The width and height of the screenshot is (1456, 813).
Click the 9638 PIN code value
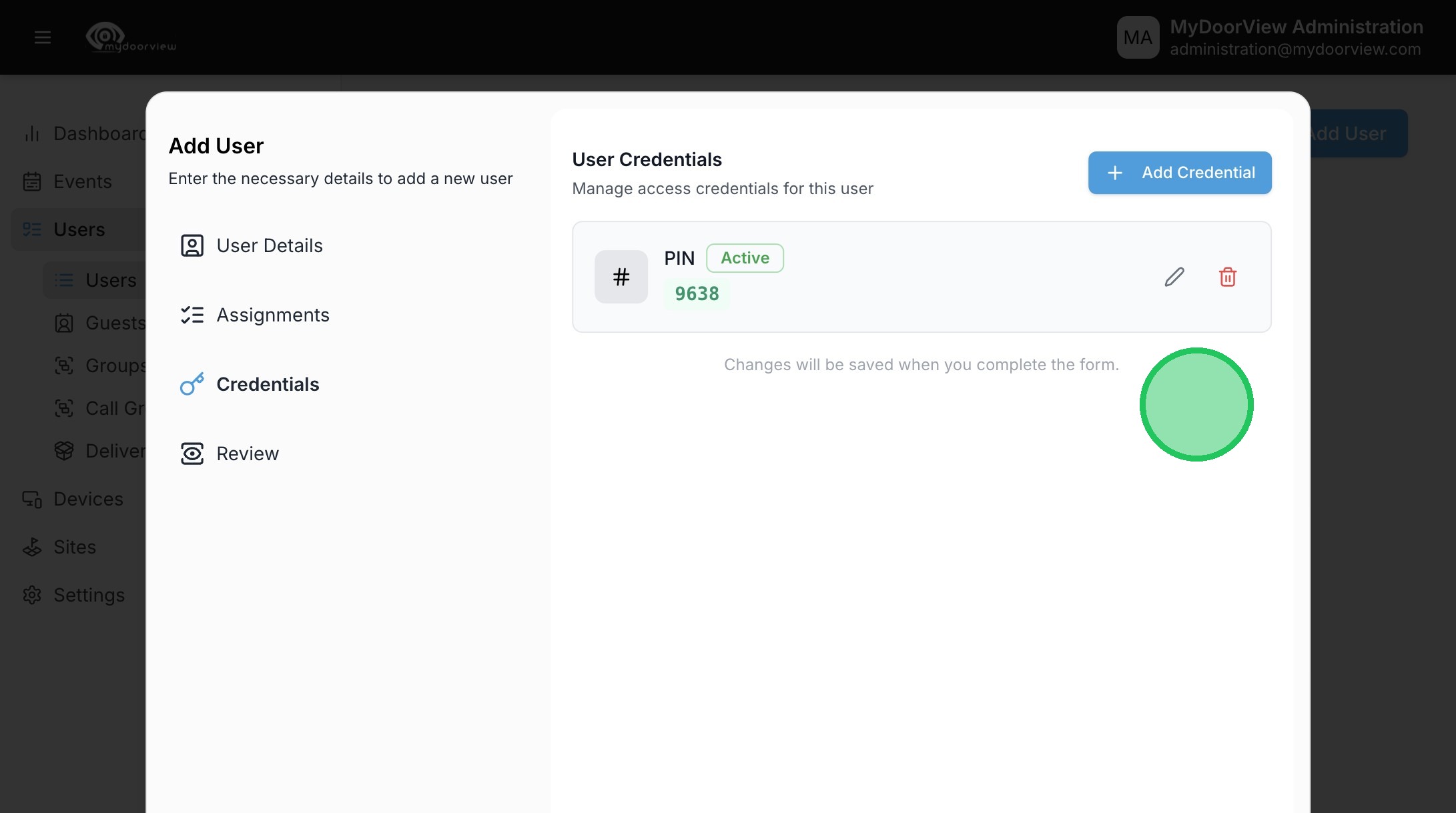pos(697,294)
